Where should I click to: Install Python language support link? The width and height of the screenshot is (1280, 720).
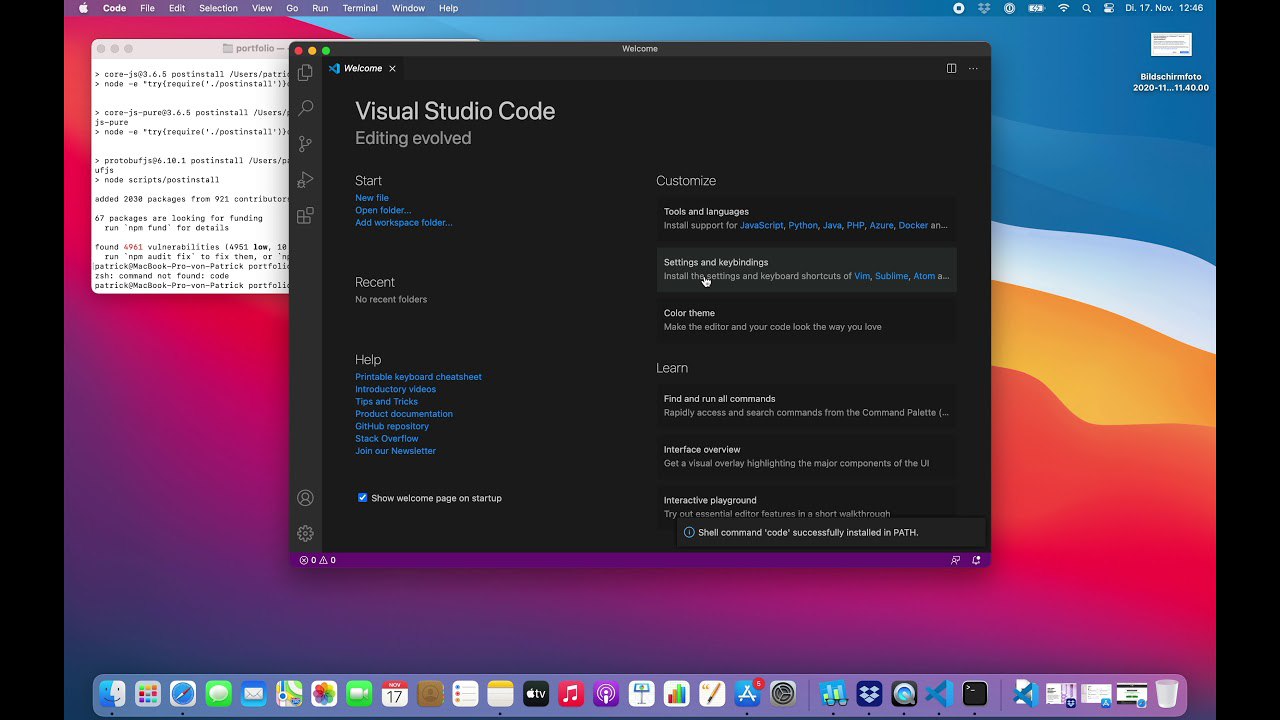(x=803, y=225)
